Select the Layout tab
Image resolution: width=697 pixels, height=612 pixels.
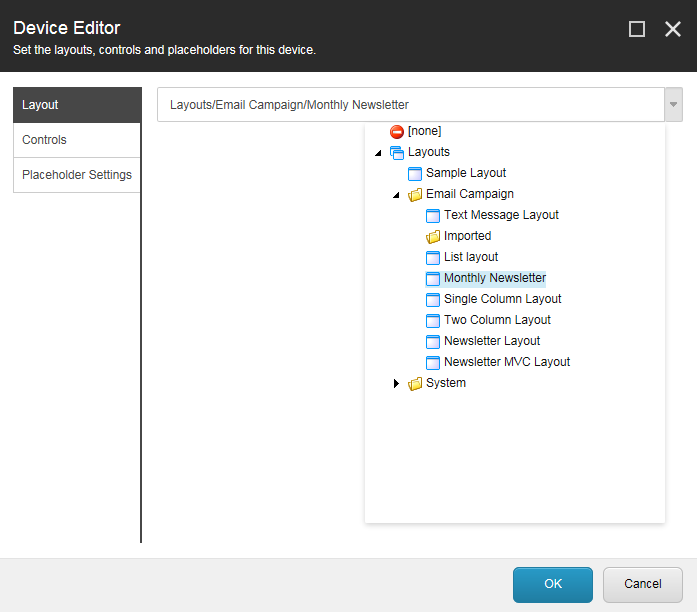77,105
